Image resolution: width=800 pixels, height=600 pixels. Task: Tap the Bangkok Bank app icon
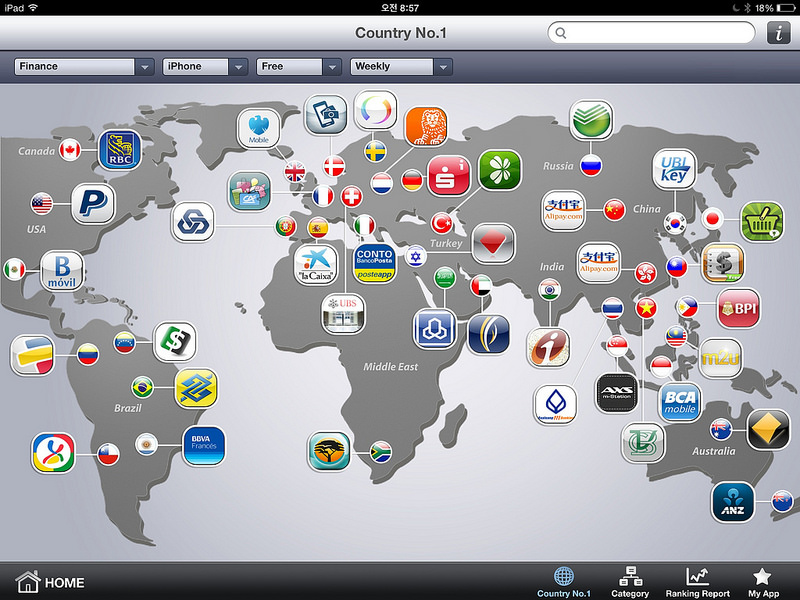(x=556, y=405)
